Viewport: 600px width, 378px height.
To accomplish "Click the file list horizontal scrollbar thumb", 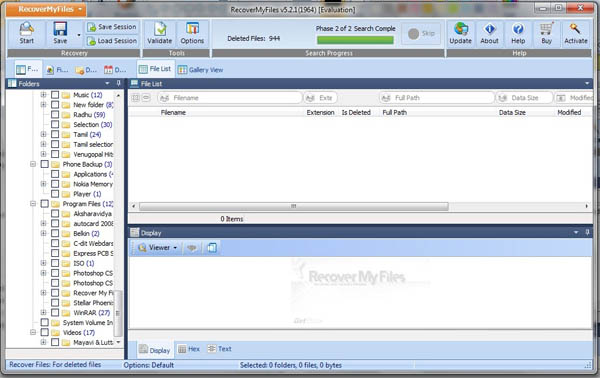I will click(293, 206).
